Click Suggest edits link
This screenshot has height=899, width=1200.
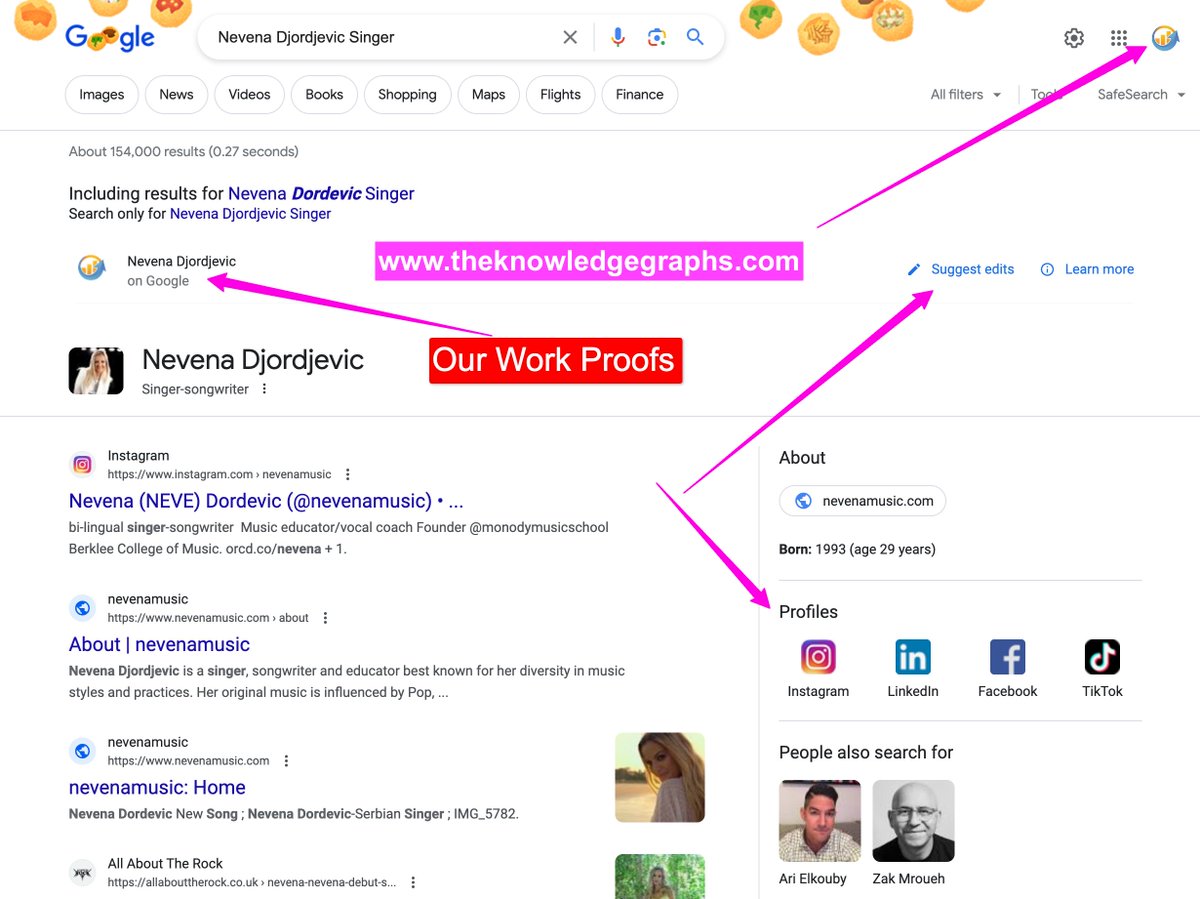pos(972,270)
